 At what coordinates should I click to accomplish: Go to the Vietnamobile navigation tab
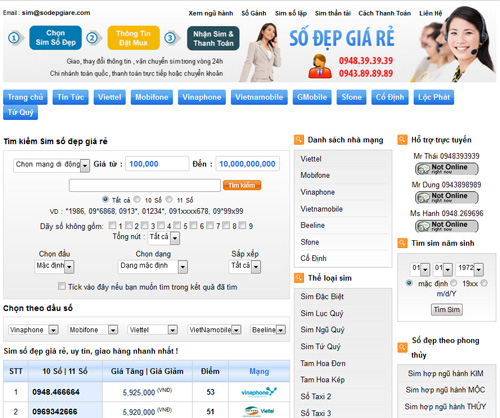(259, 97)
